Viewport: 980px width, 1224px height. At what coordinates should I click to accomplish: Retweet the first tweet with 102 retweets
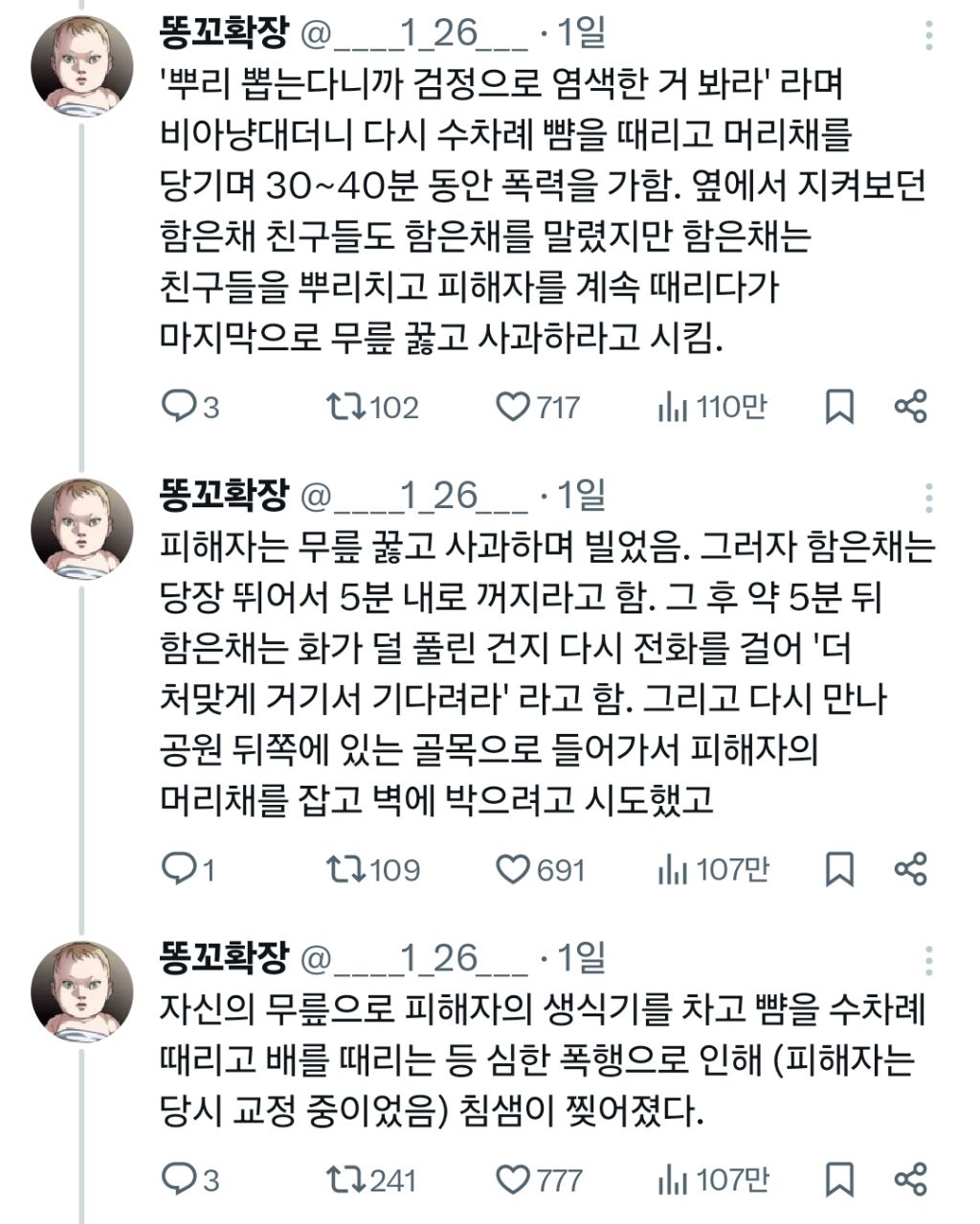pyautogui.click(x=345, y=408)
